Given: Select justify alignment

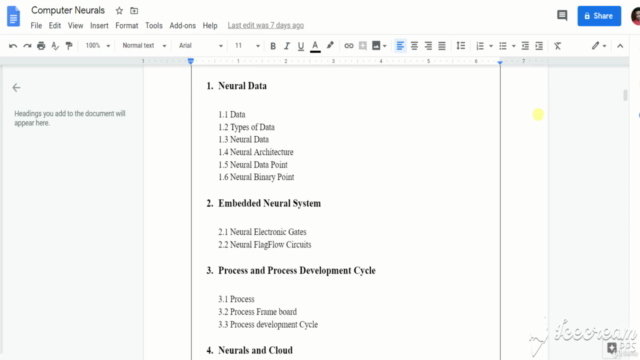Looking at the screenshot, I should (x=442, y=46).
